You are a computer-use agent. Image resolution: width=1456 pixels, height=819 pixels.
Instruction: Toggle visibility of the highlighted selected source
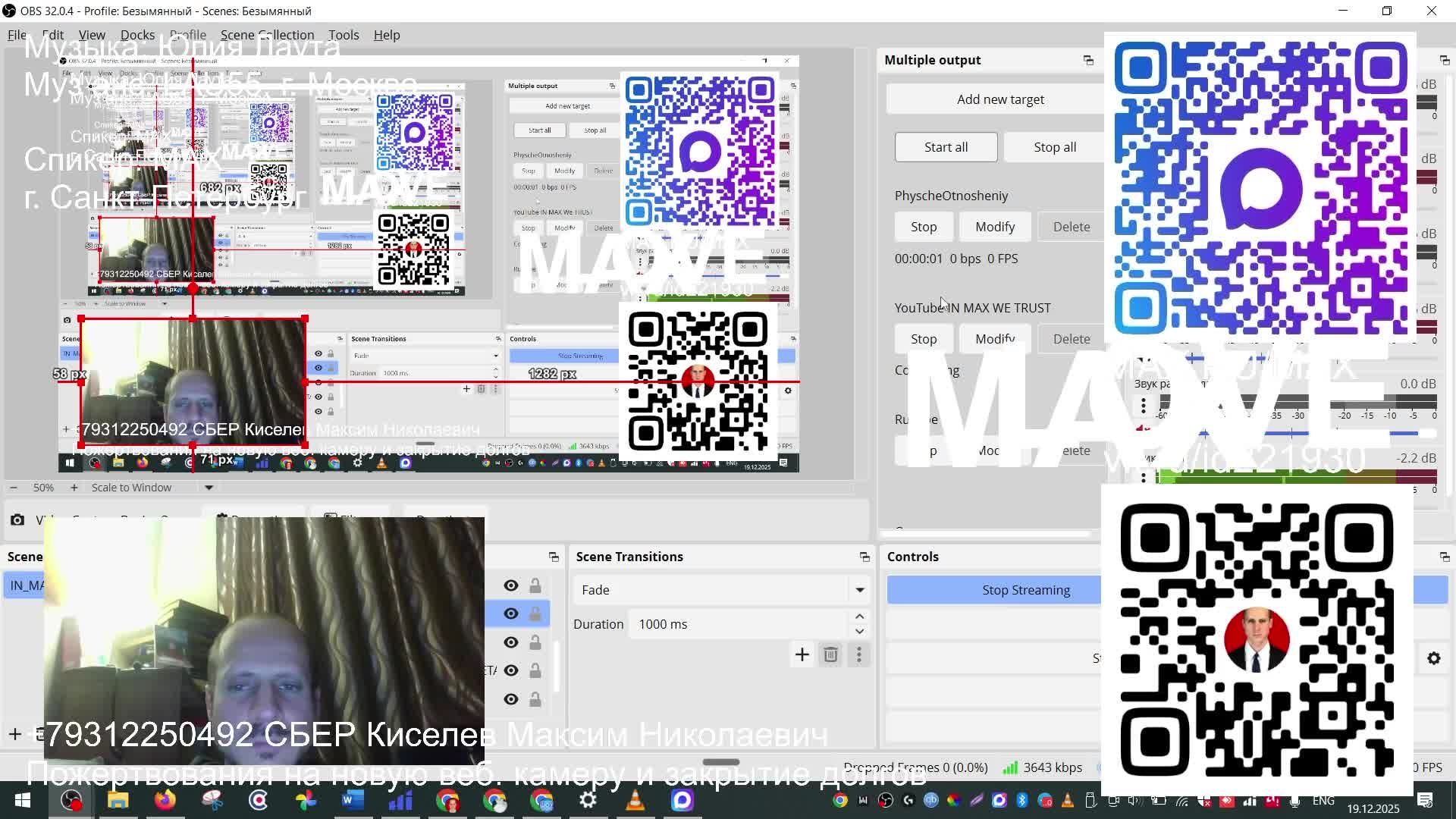coord(510,613)
